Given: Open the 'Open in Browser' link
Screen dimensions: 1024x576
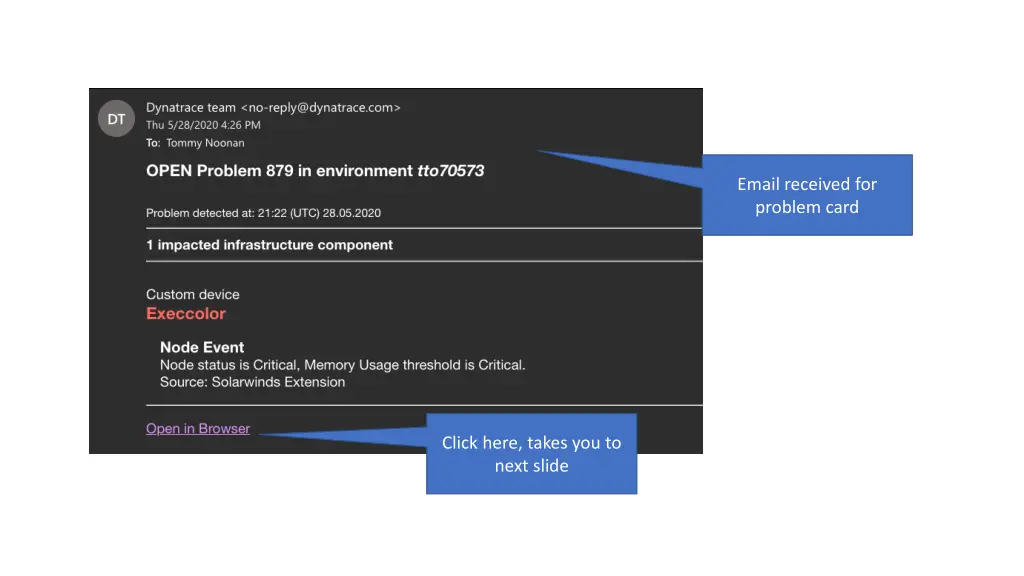Looking at the screenshot, I should pos(198,428).
